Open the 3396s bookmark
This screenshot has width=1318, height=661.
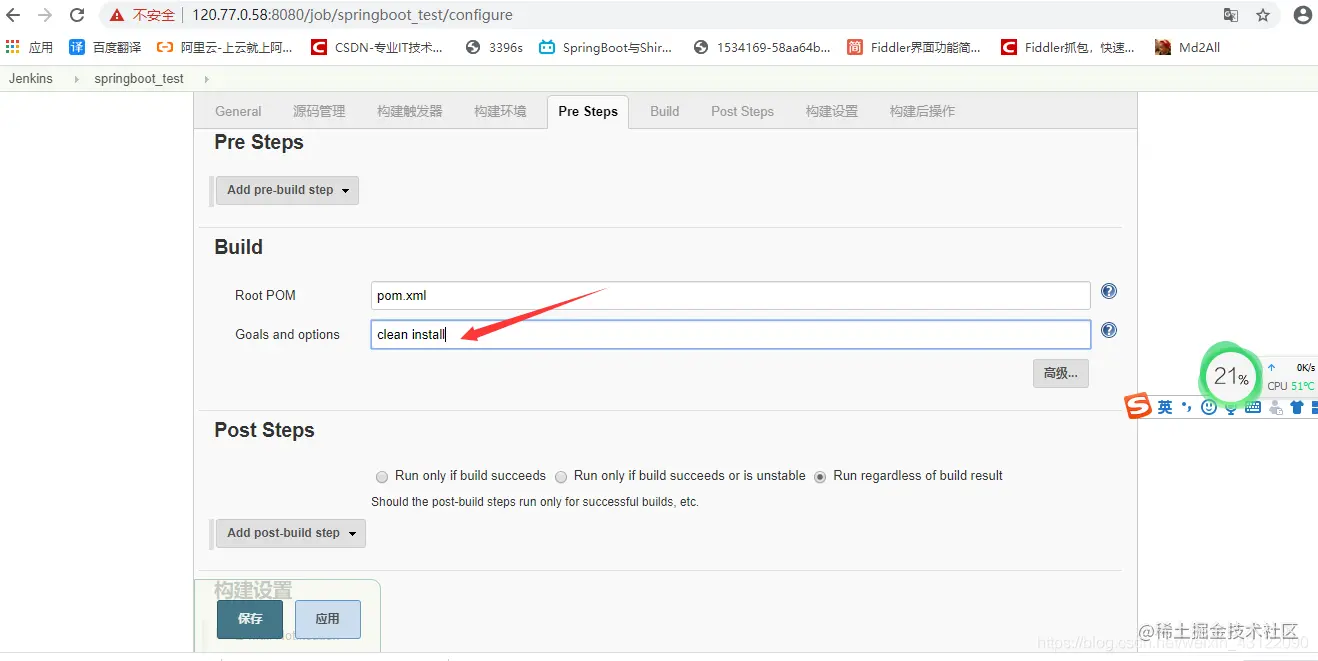coord(494,47)
